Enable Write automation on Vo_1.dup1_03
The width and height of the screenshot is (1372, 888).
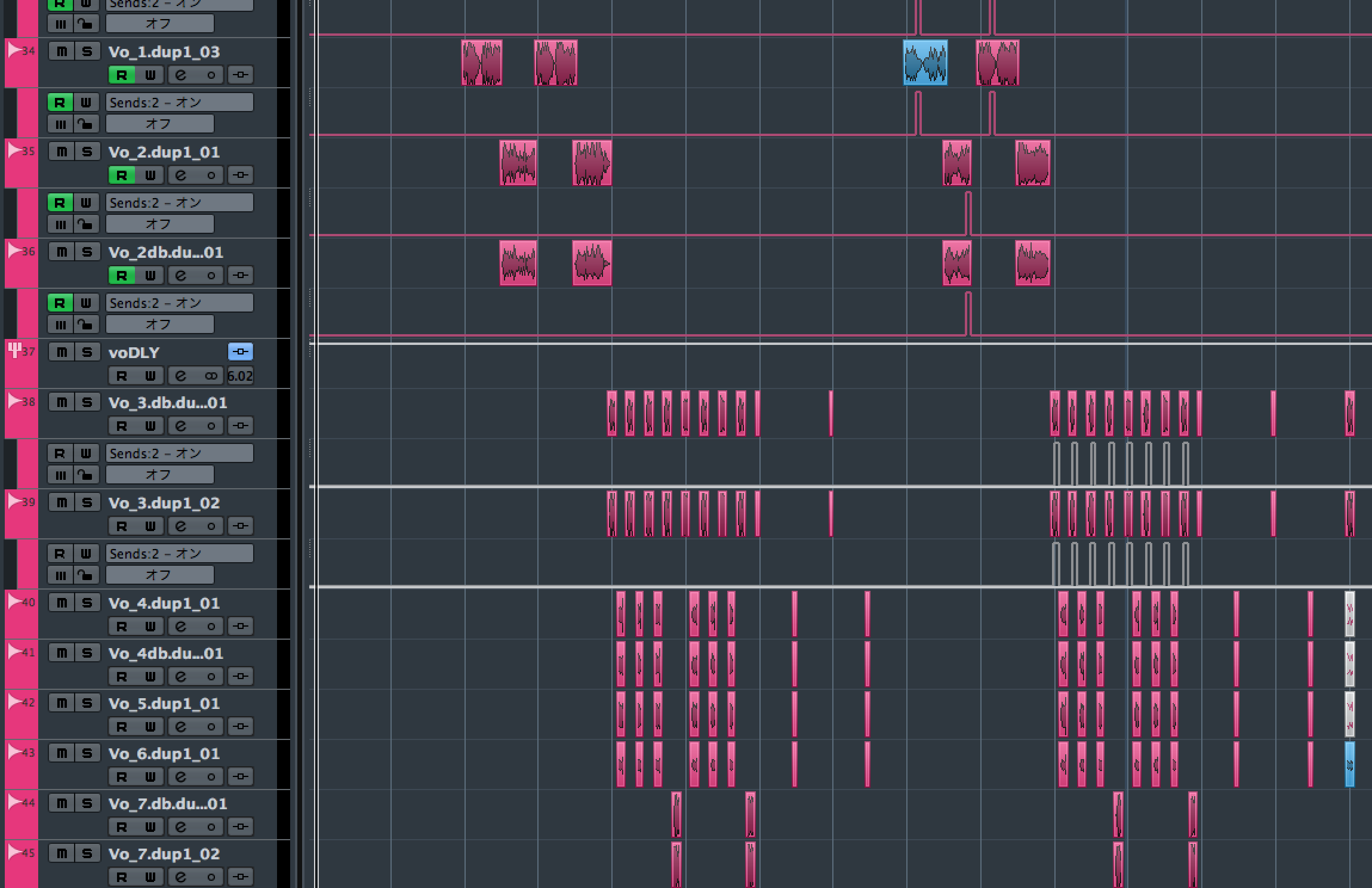150,75
